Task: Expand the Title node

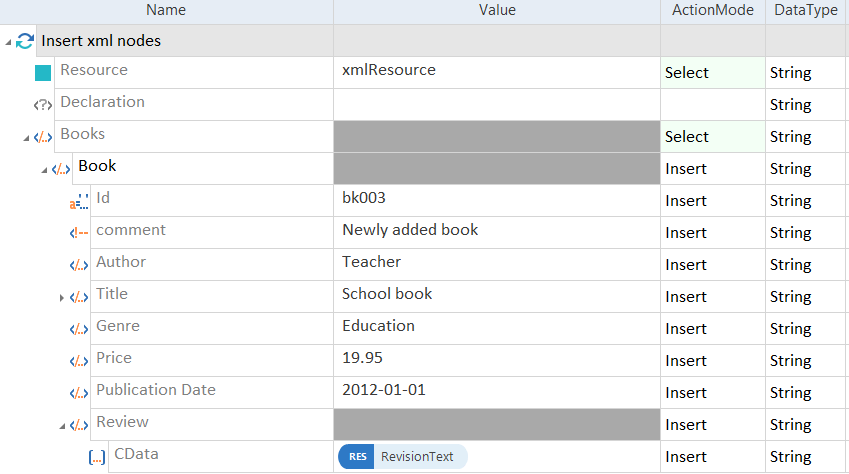Action: pos(62,297)
